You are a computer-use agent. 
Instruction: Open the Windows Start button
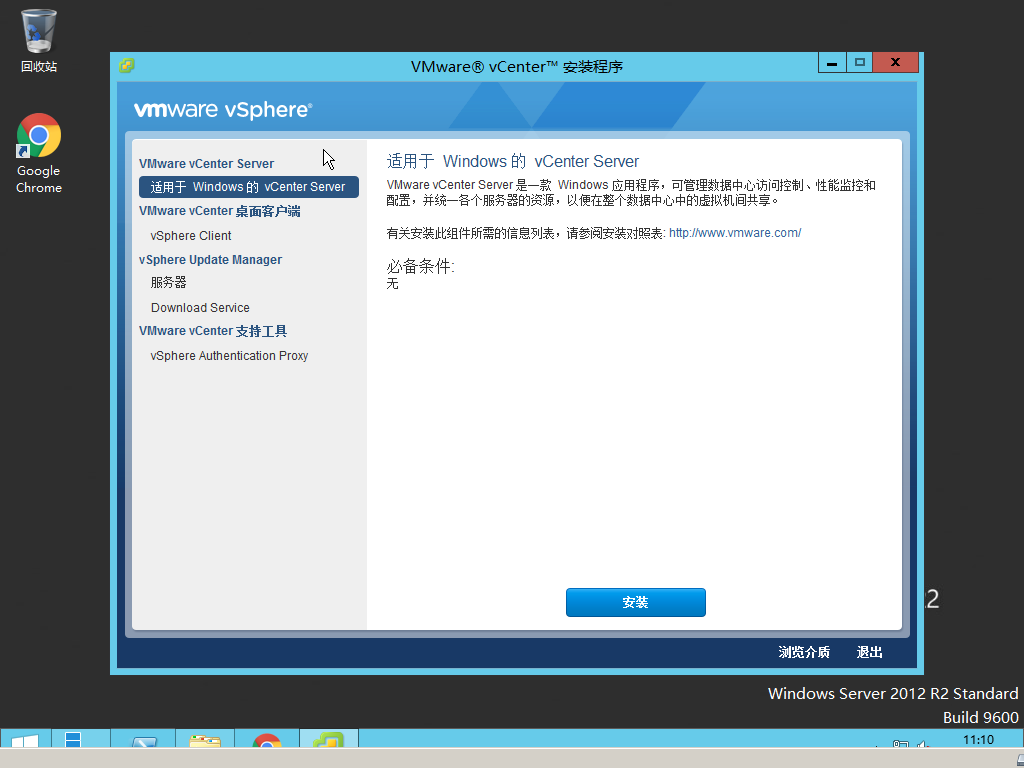pyautogui.click(x=25, y=740)
